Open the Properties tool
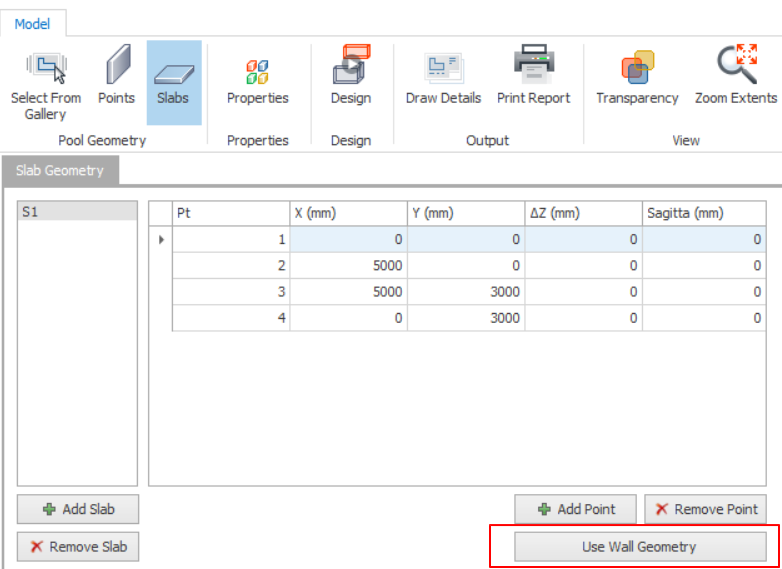This screenshot has height=569, width=782. point(257,80)
